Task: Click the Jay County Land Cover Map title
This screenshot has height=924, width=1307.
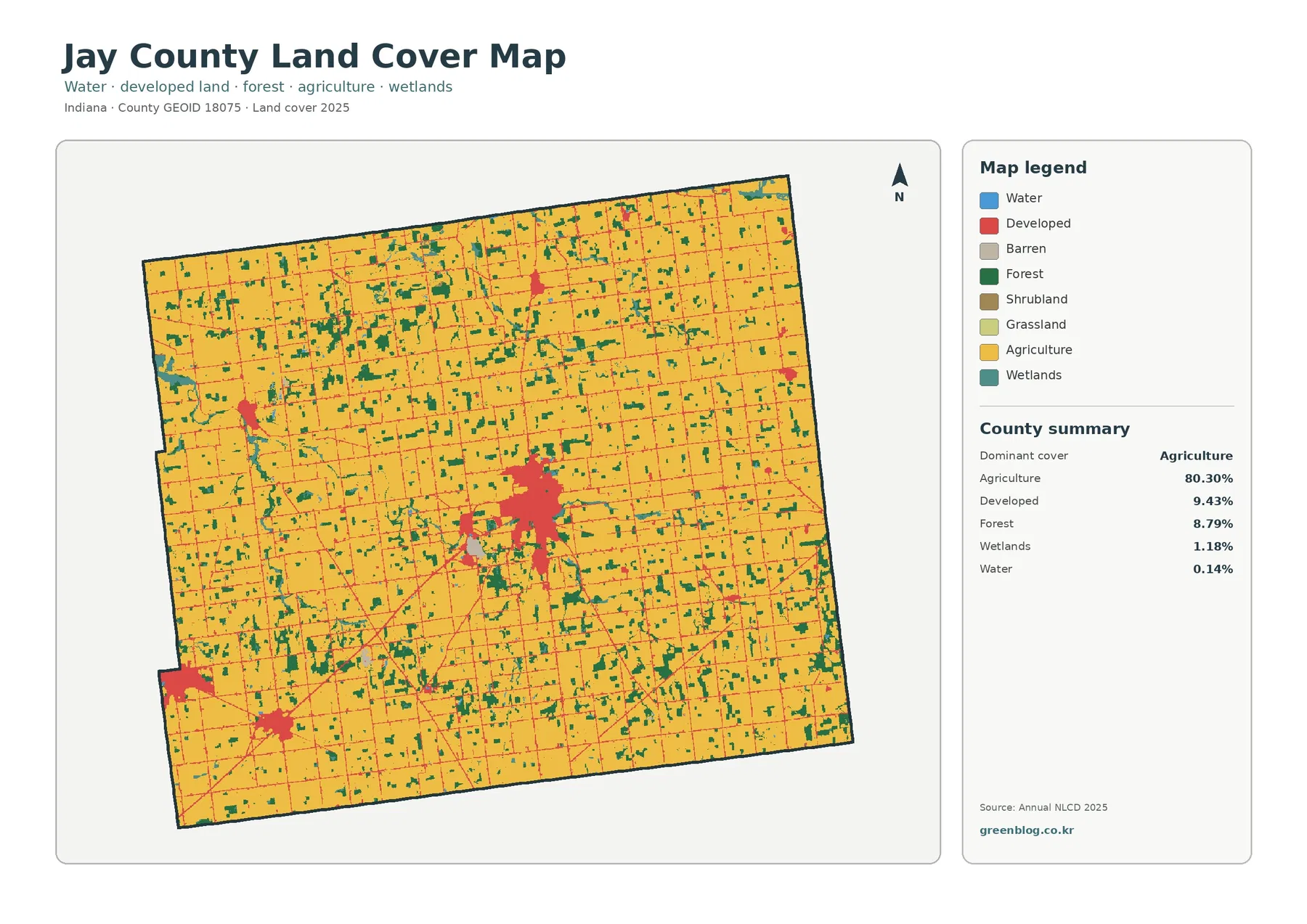Action: pyautogui.click(x=314, y=57)
